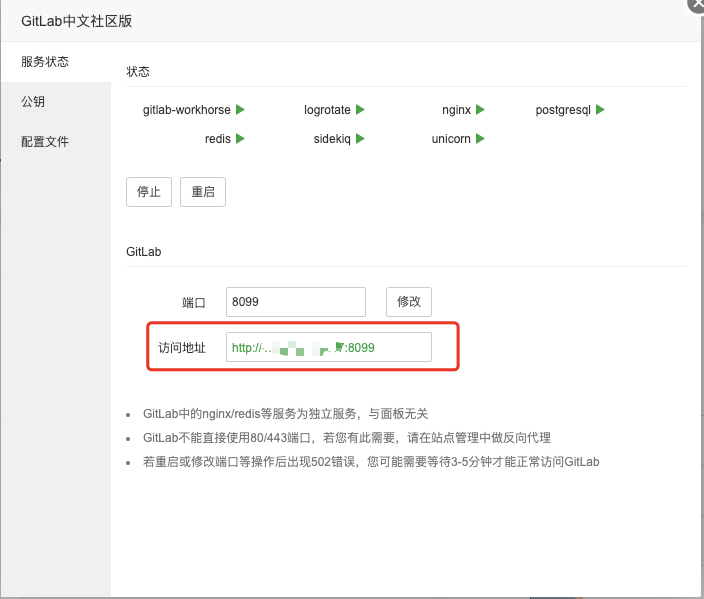Click the gitlab-workhorse service name
The height and width of the screenshot is (599, 704).
click(x=188, y=110)
